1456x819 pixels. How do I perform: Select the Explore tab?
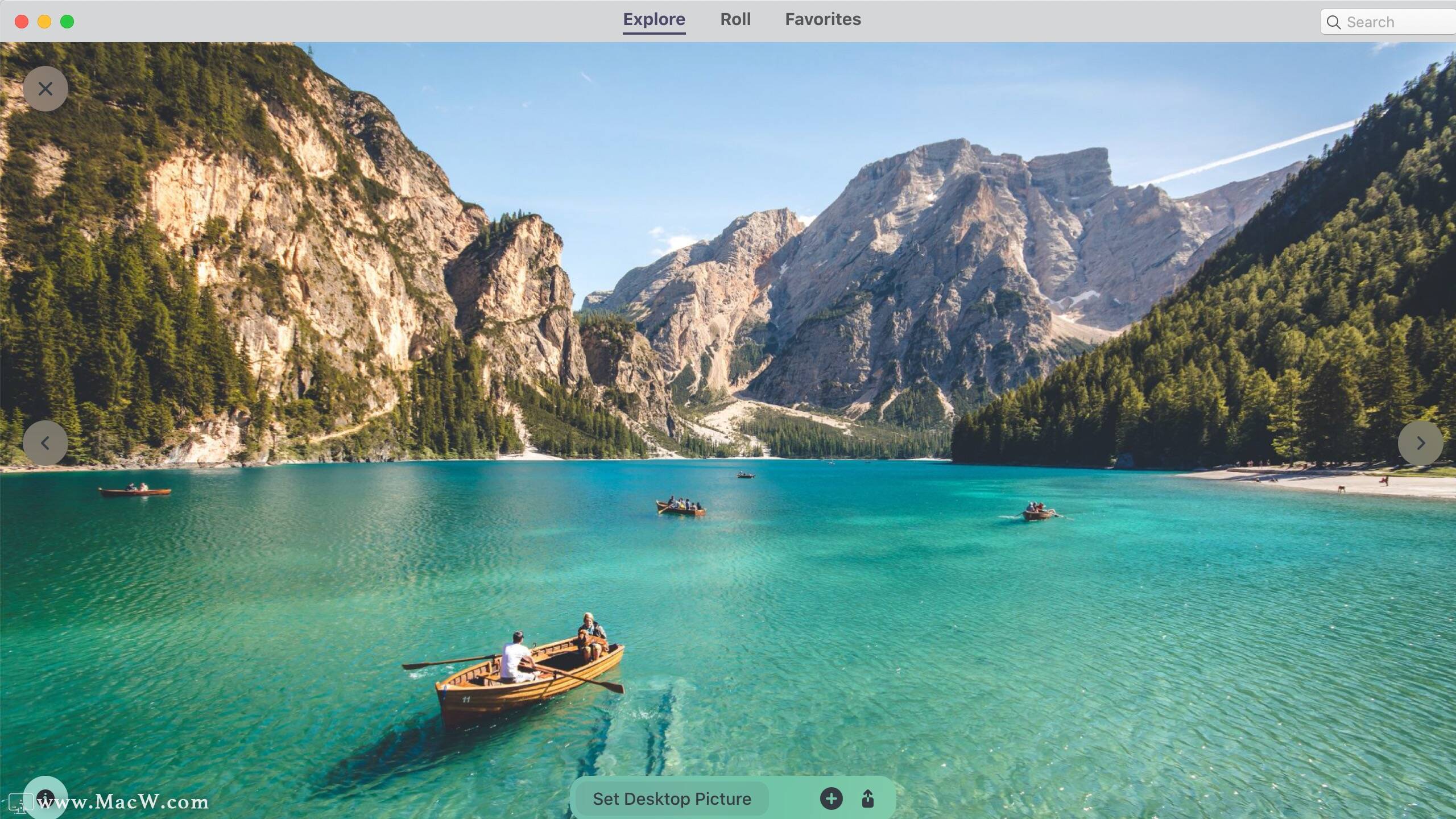[654, 20]
